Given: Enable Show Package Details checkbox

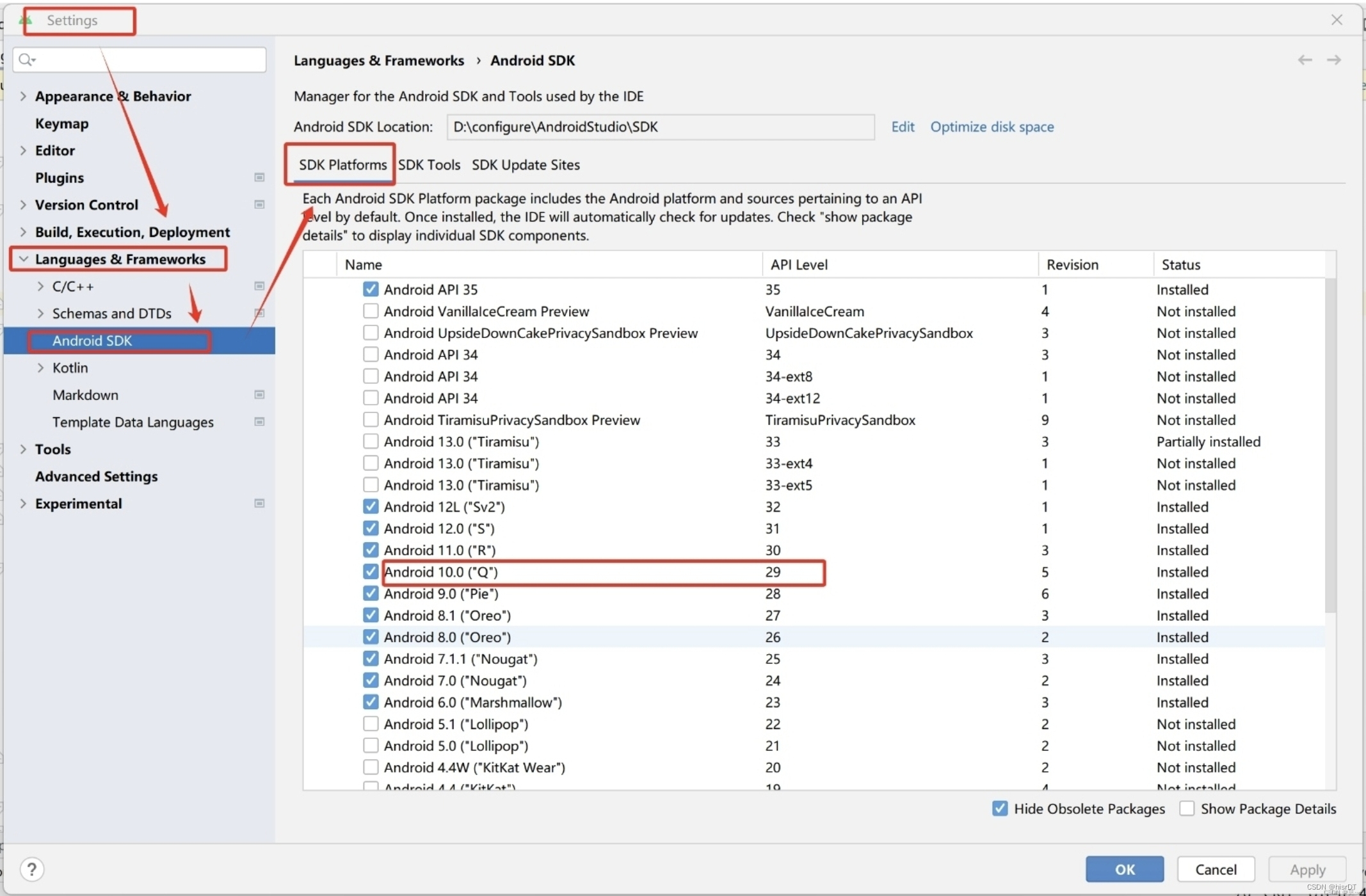Looking at the screenshot, I should (1187, 808).
